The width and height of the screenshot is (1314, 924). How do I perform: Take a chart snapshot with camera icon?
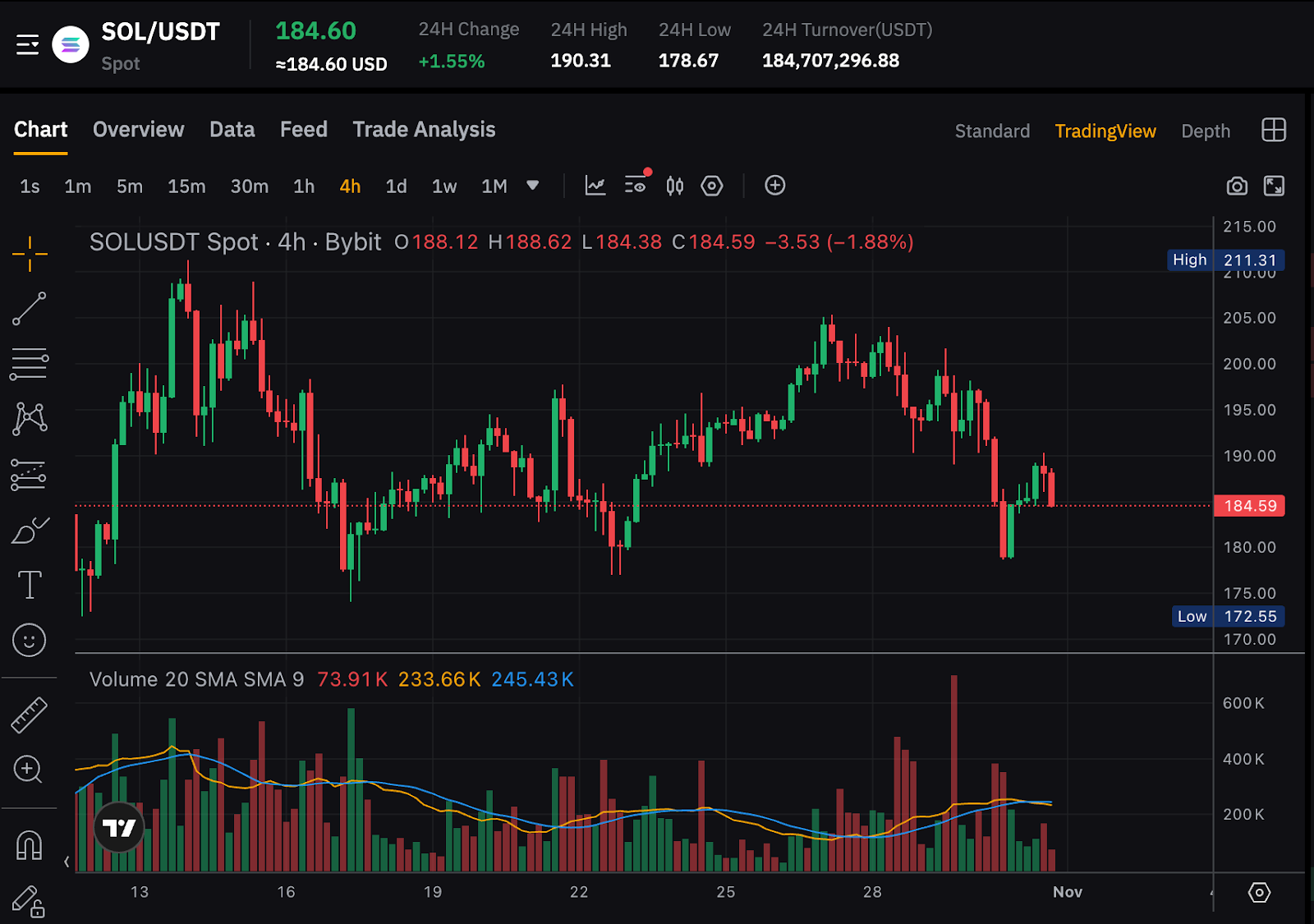(1237, 186)
